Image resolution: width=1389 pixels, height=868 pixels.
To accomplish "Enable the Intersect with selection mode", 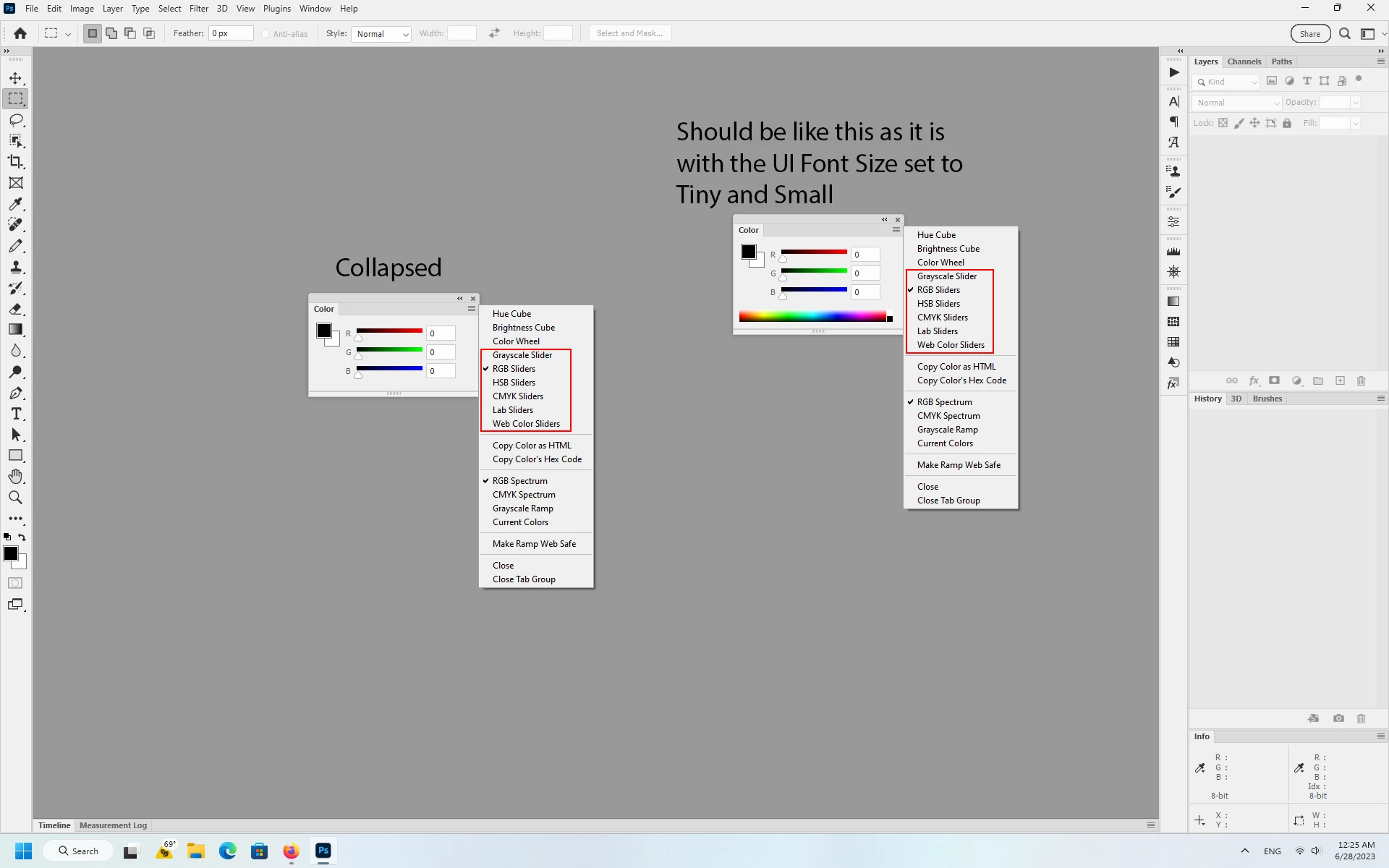I will point(149,33).
